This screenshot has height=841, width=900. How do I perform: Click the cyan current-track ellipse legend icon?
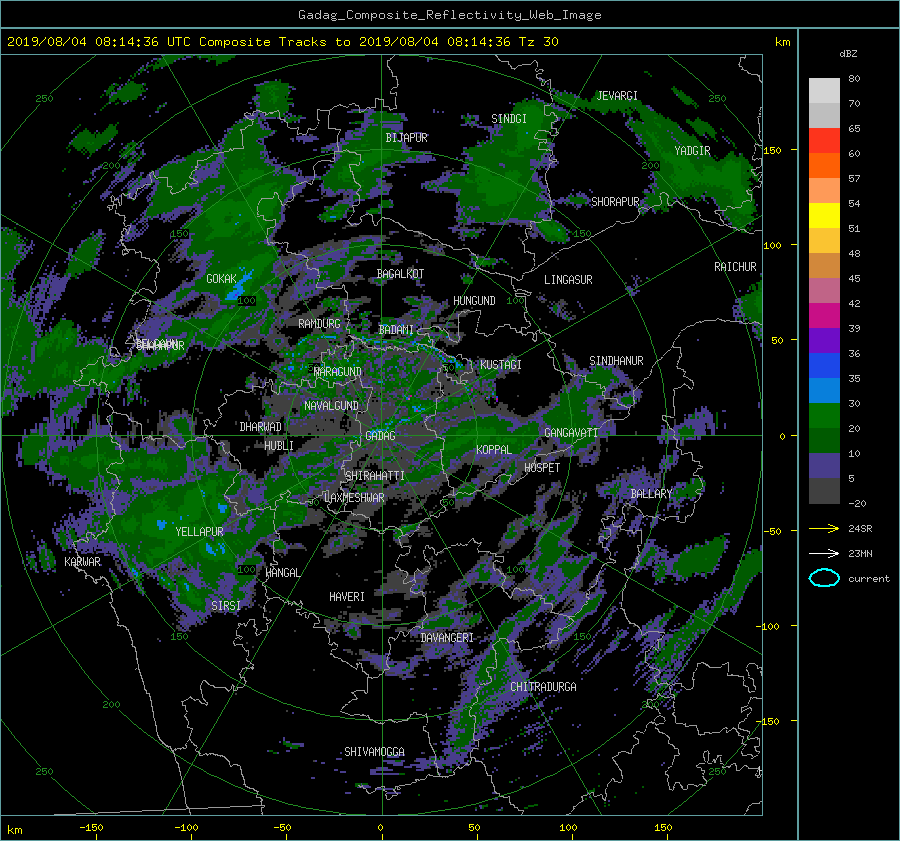click(x=824, y=578)
